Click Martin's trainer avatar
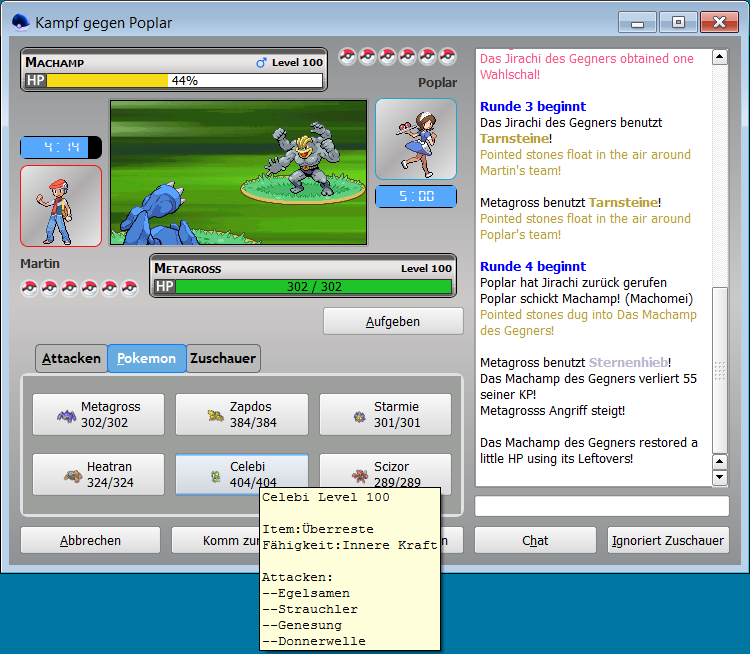 [61, 205]
